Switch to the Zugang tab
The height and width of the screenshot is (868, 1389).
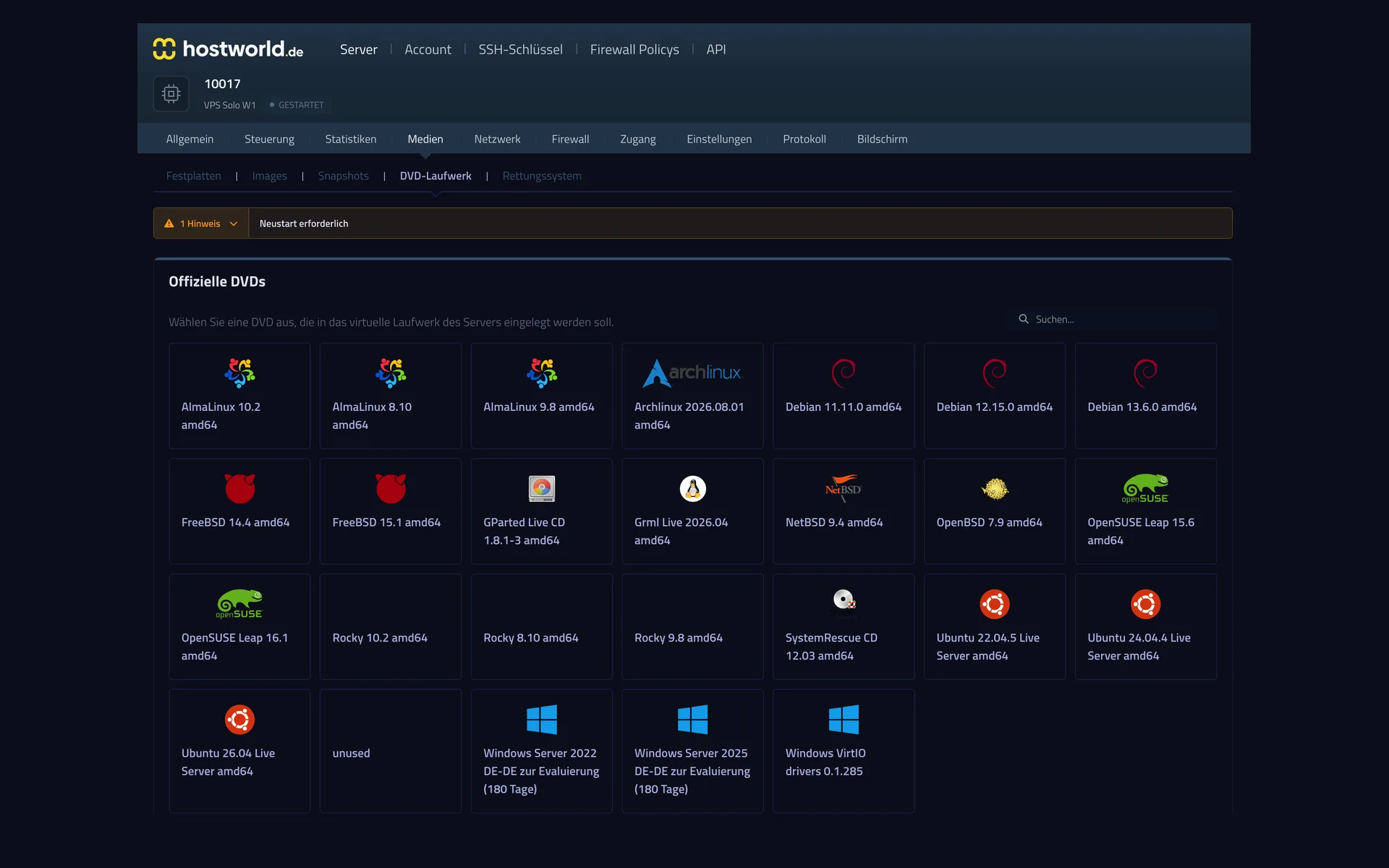click(x=638, y=139)
